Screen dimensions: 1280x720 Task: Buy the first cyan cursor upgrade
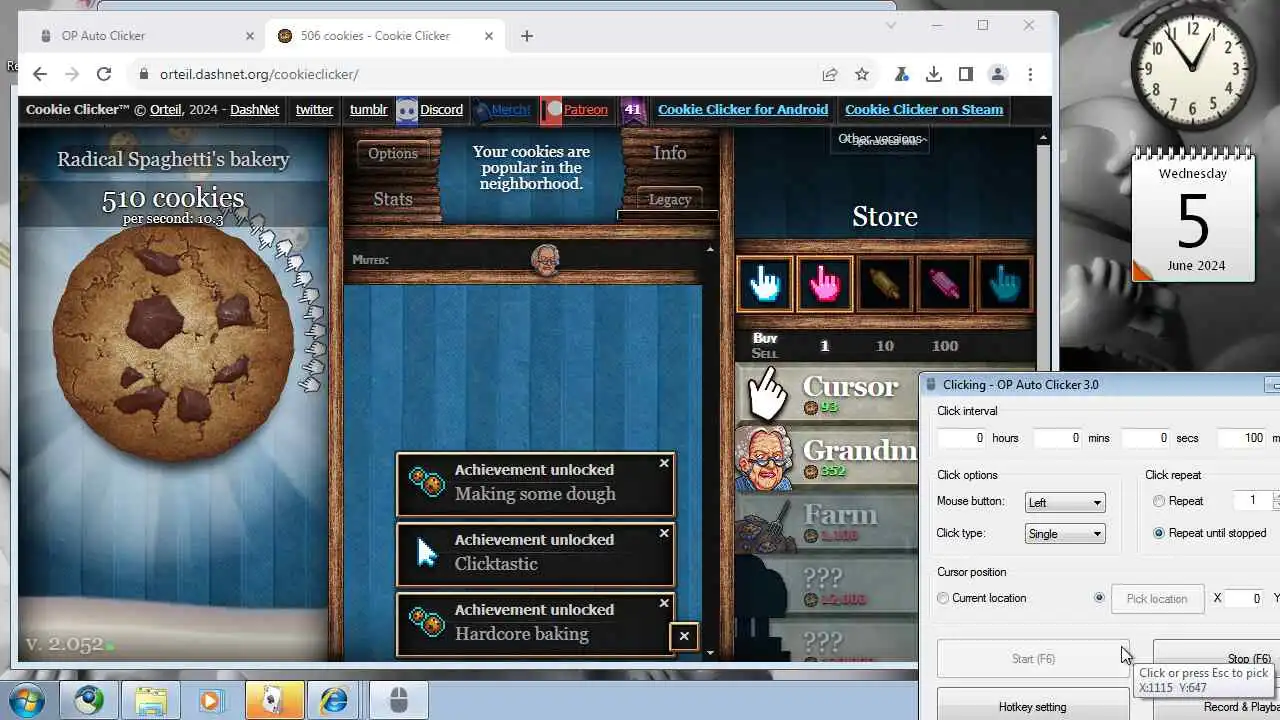coord(765,284)
